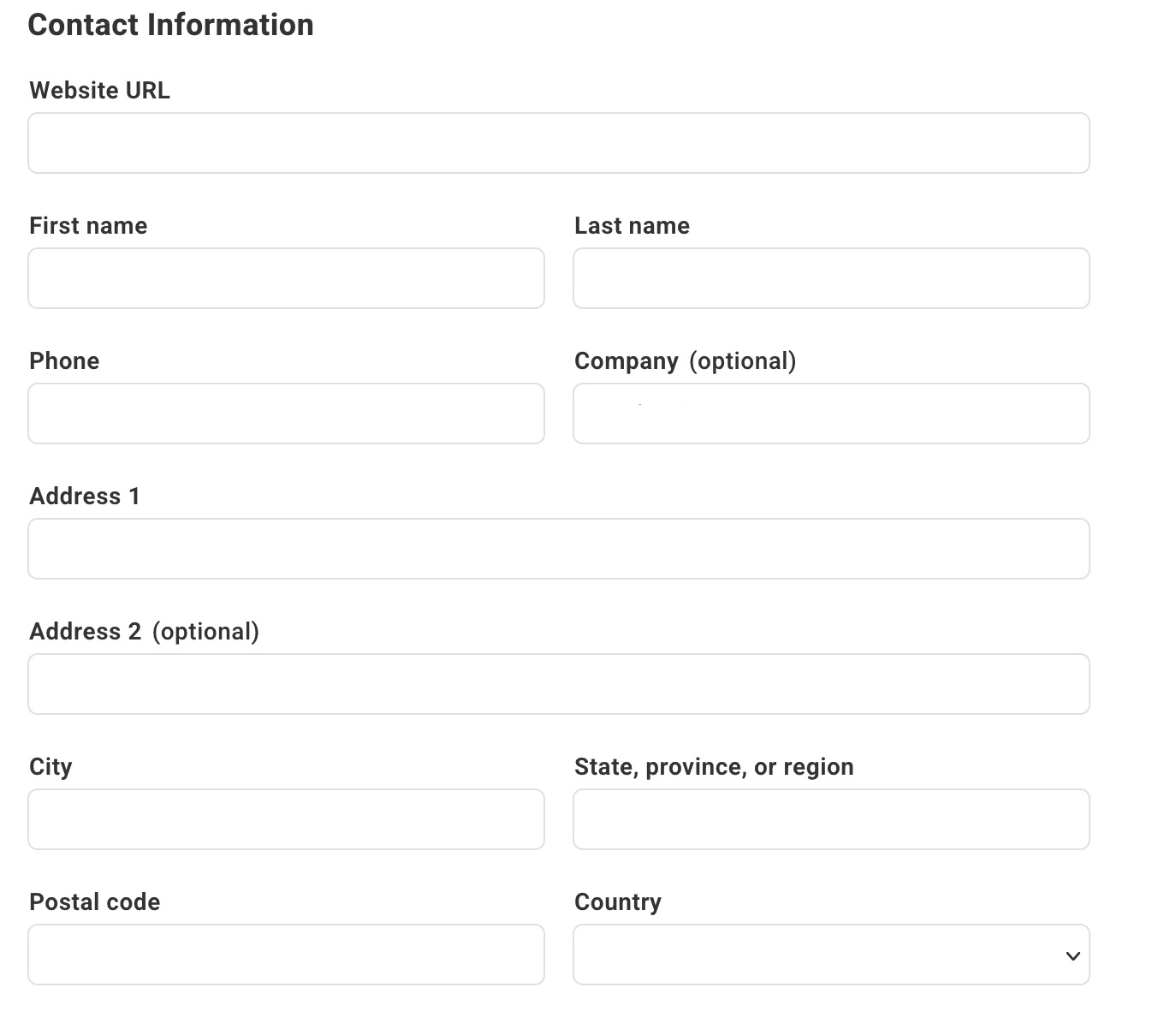This screenshot has height=1035, width=1176.
Task: Click the Postal code label
Action: [94, 902]
